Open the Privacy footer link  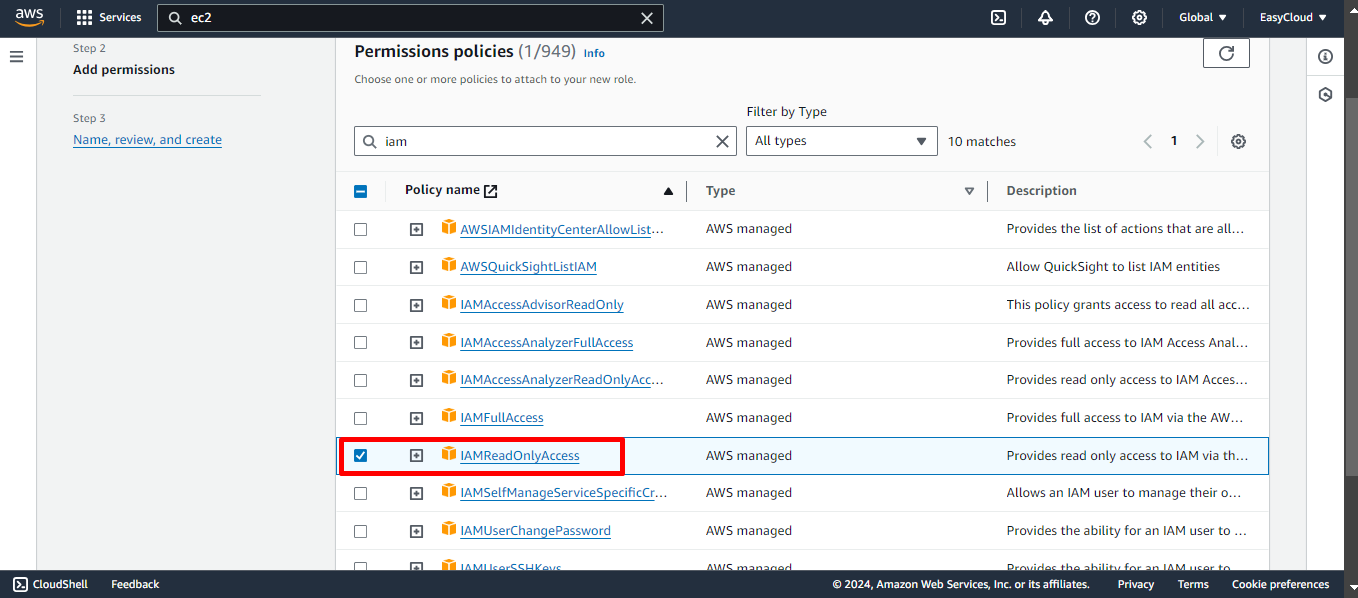tap(1136, 584)
